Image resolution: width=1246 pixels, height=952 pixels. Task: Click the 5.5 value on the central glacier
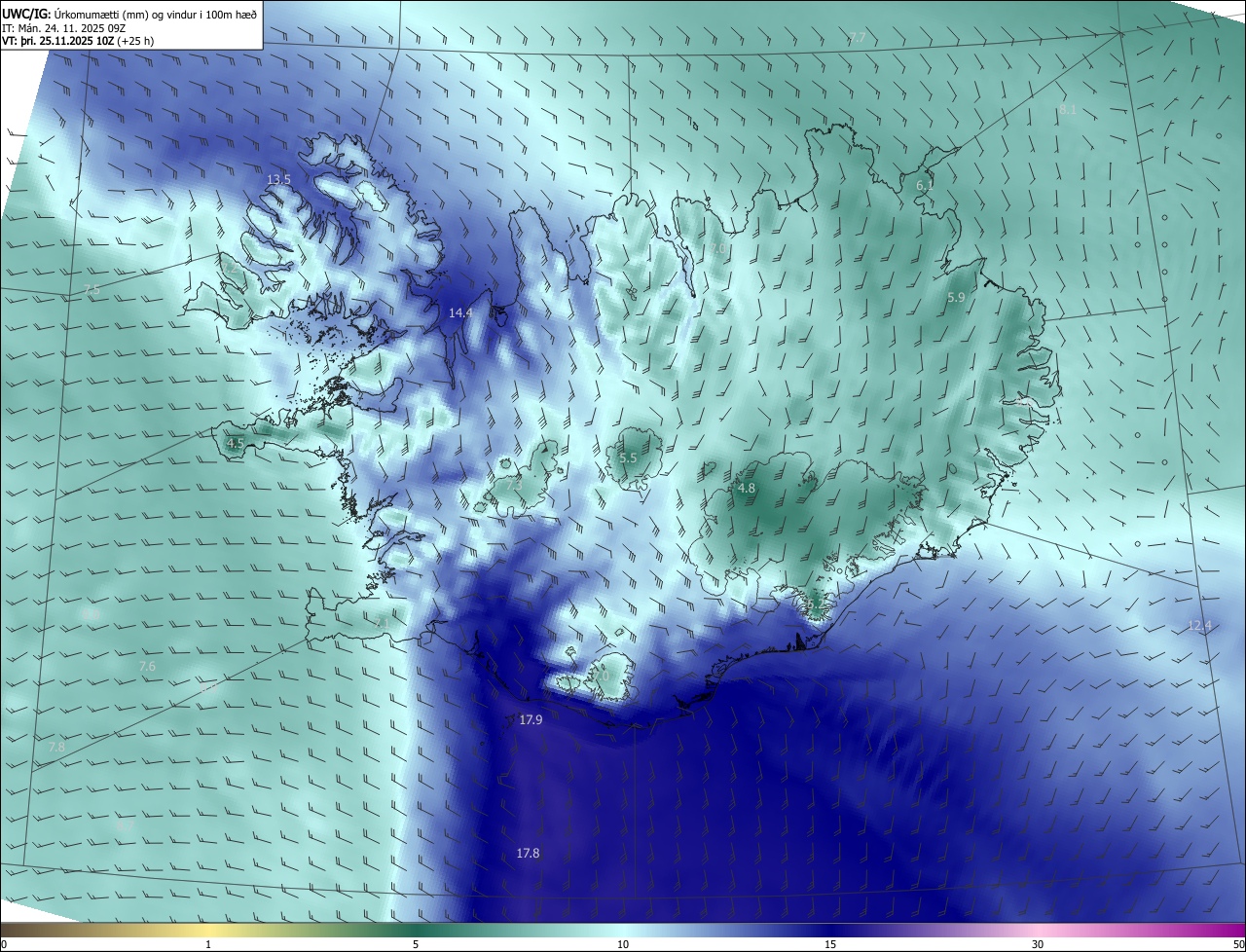click(x=628, y=458)
